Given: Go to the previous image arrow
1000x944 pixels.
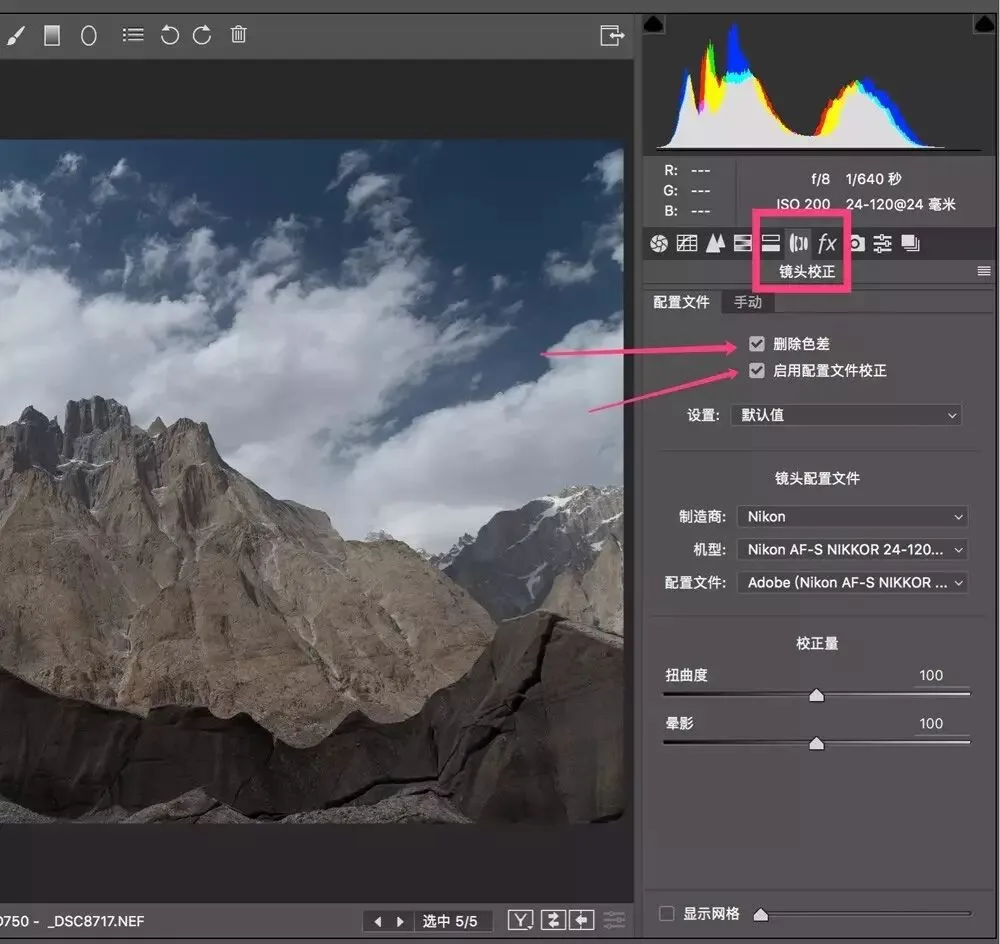Looking at the screenshot, I should (x=378, y=921).
